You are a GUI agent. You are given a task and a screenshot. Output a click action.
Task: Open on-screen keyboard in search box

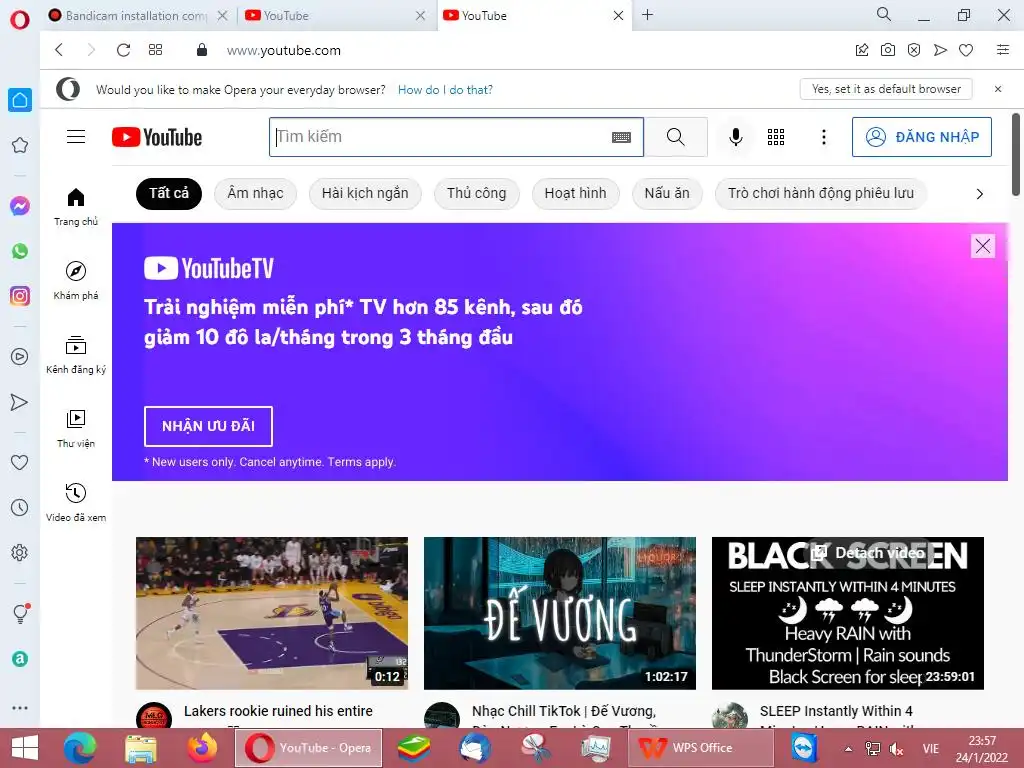(621, 137)
